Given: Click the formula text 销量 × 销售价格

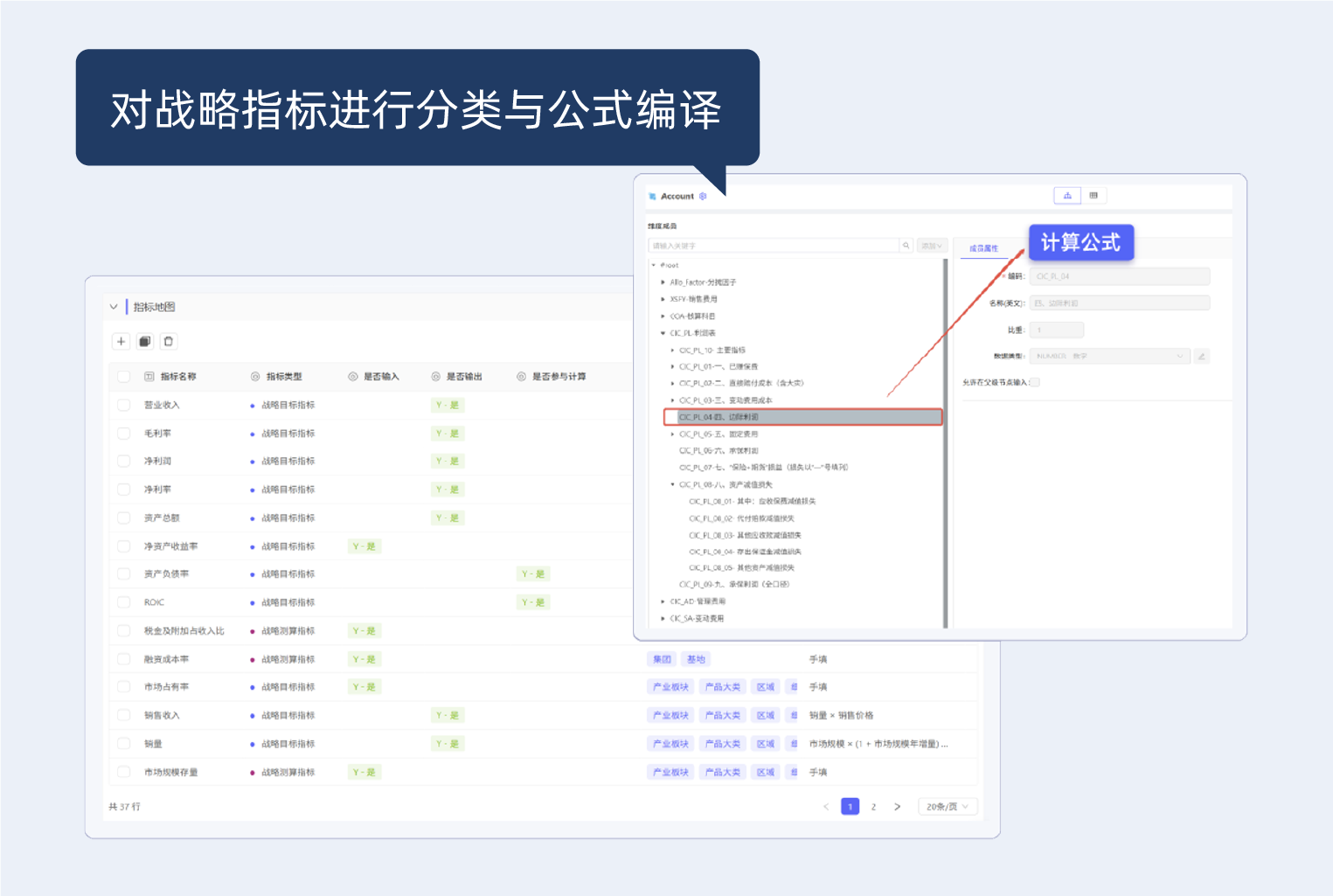Looking at the screenshot, I should pos(841,715).
